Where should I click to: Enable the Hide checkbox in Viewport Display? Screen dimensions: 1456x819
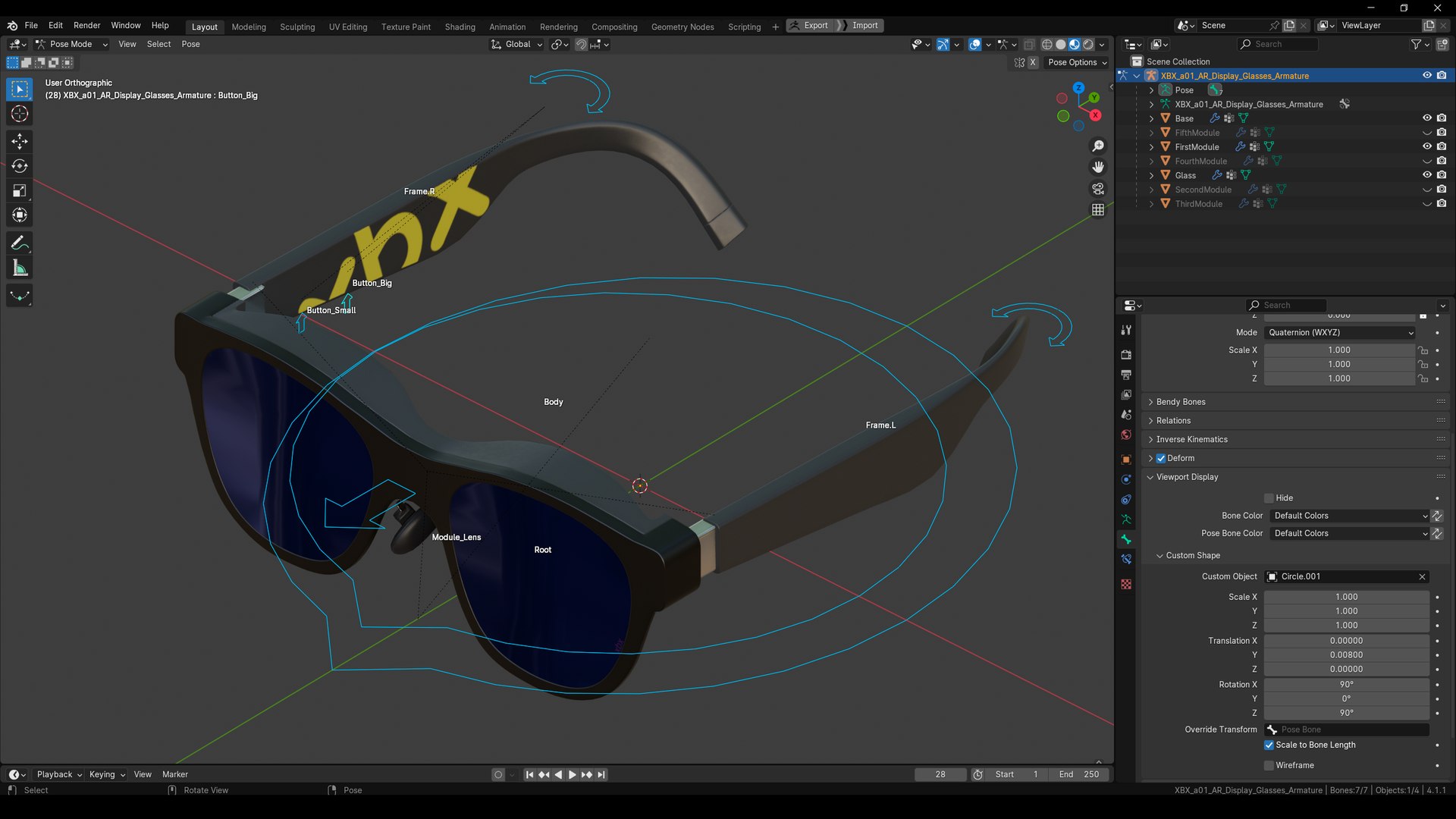coord(1269,498)
